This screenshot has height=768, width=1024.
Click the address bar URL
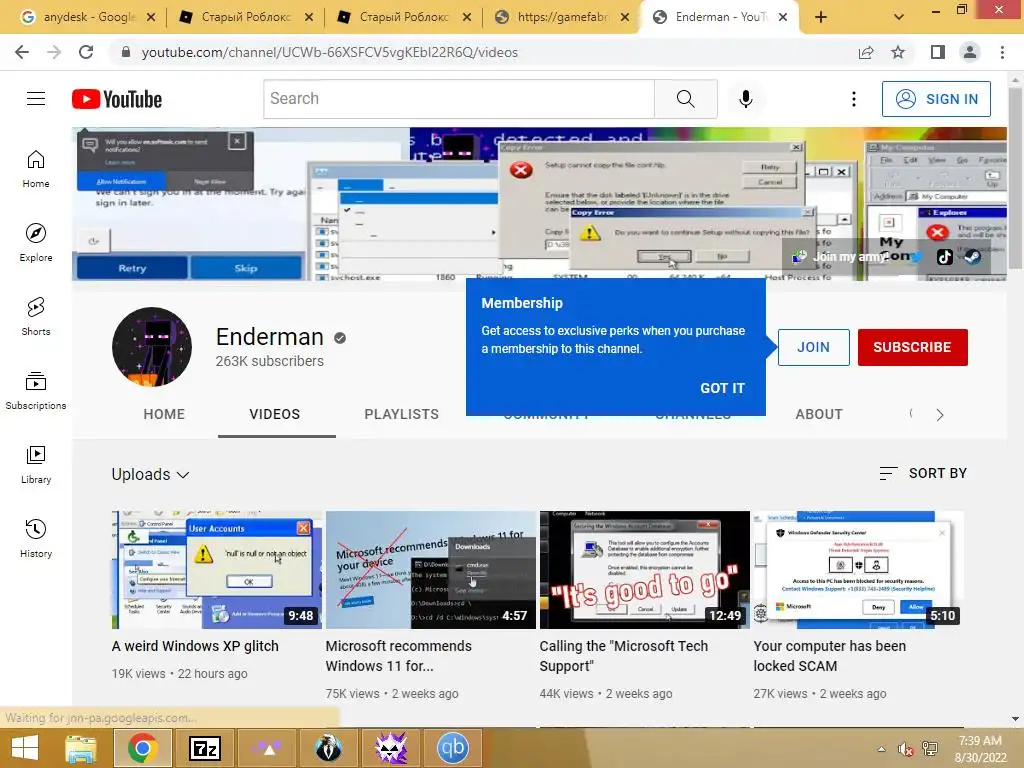(x=330, y=52)
